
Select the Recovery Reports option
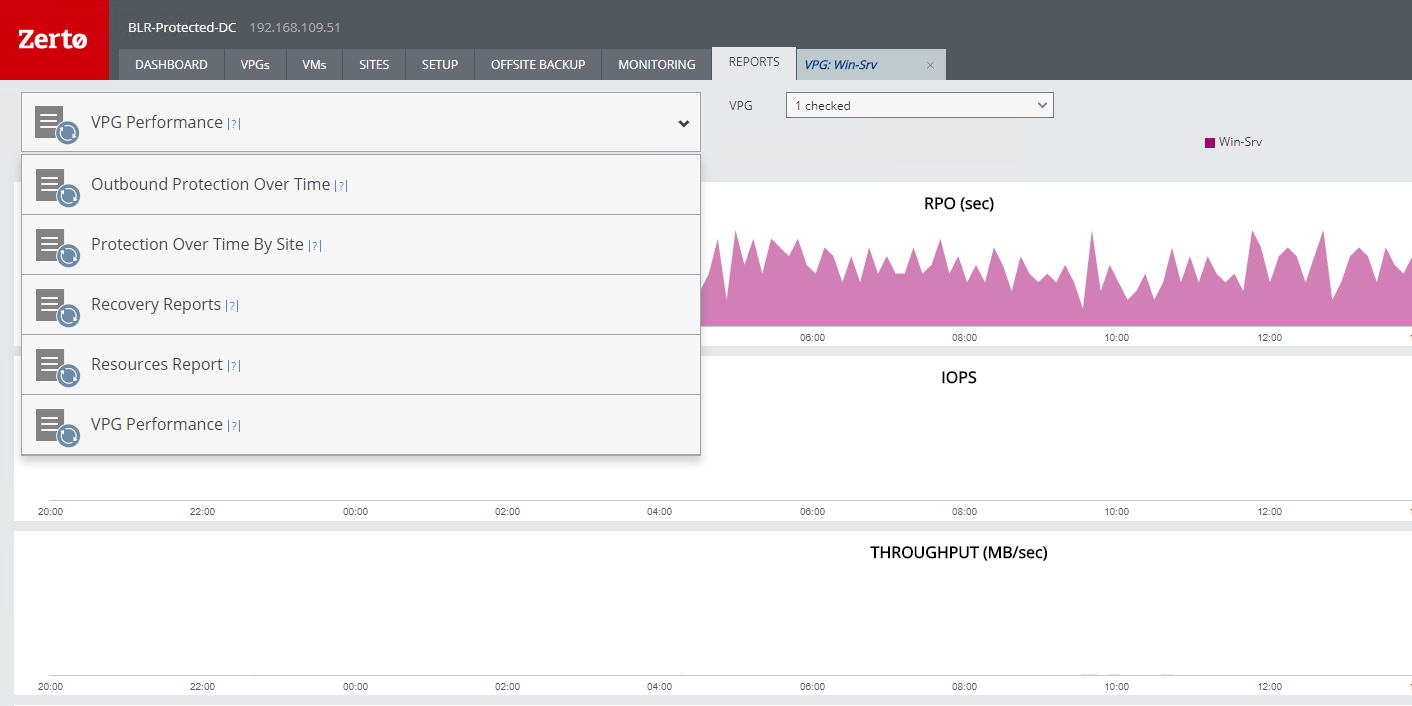(x=156, y=305)
